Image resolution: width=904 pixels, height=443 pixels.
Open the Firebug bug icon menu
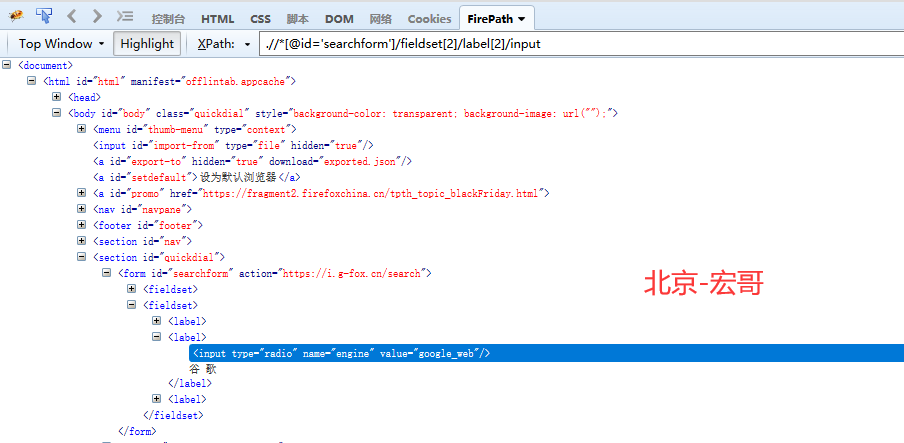(x=16, y=16)
